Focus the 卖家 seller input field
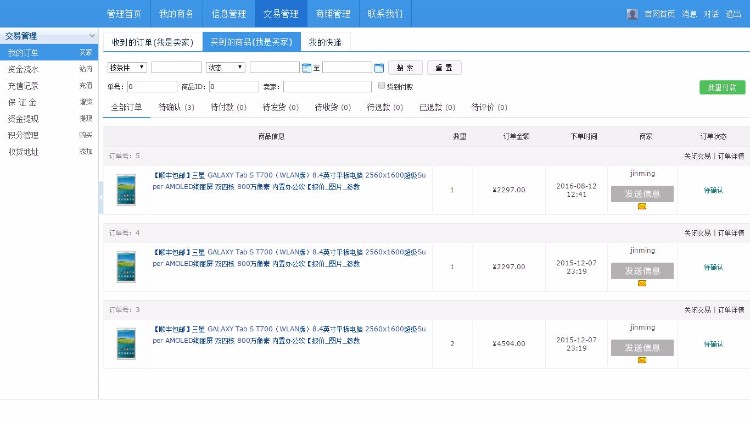The width and height of the screenshot is (750, 422). tap(327, 87)
